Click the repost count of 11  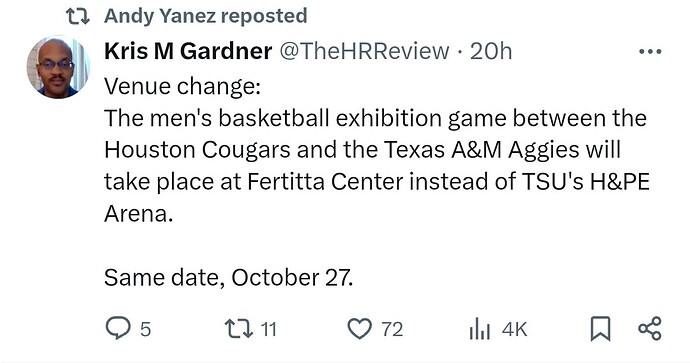[268, 329]
